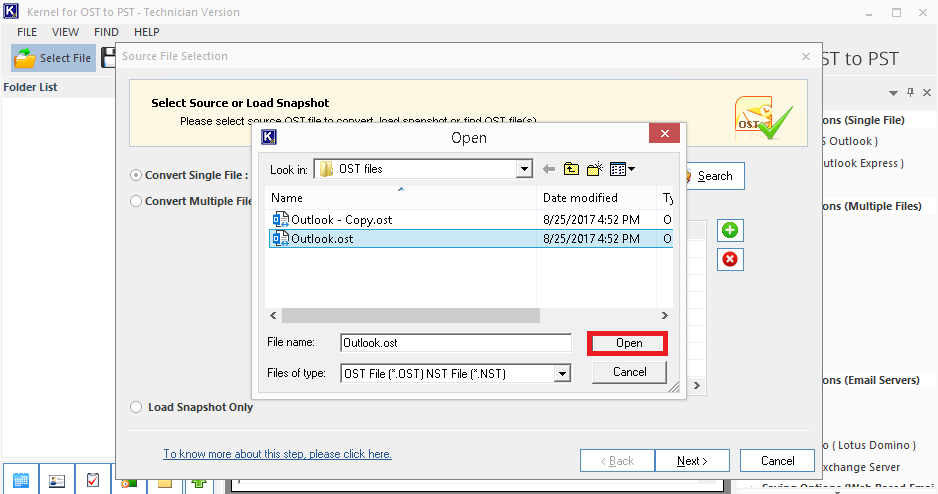Click the file list scroll right arrow
938x494 pixels.
[665, 315]
